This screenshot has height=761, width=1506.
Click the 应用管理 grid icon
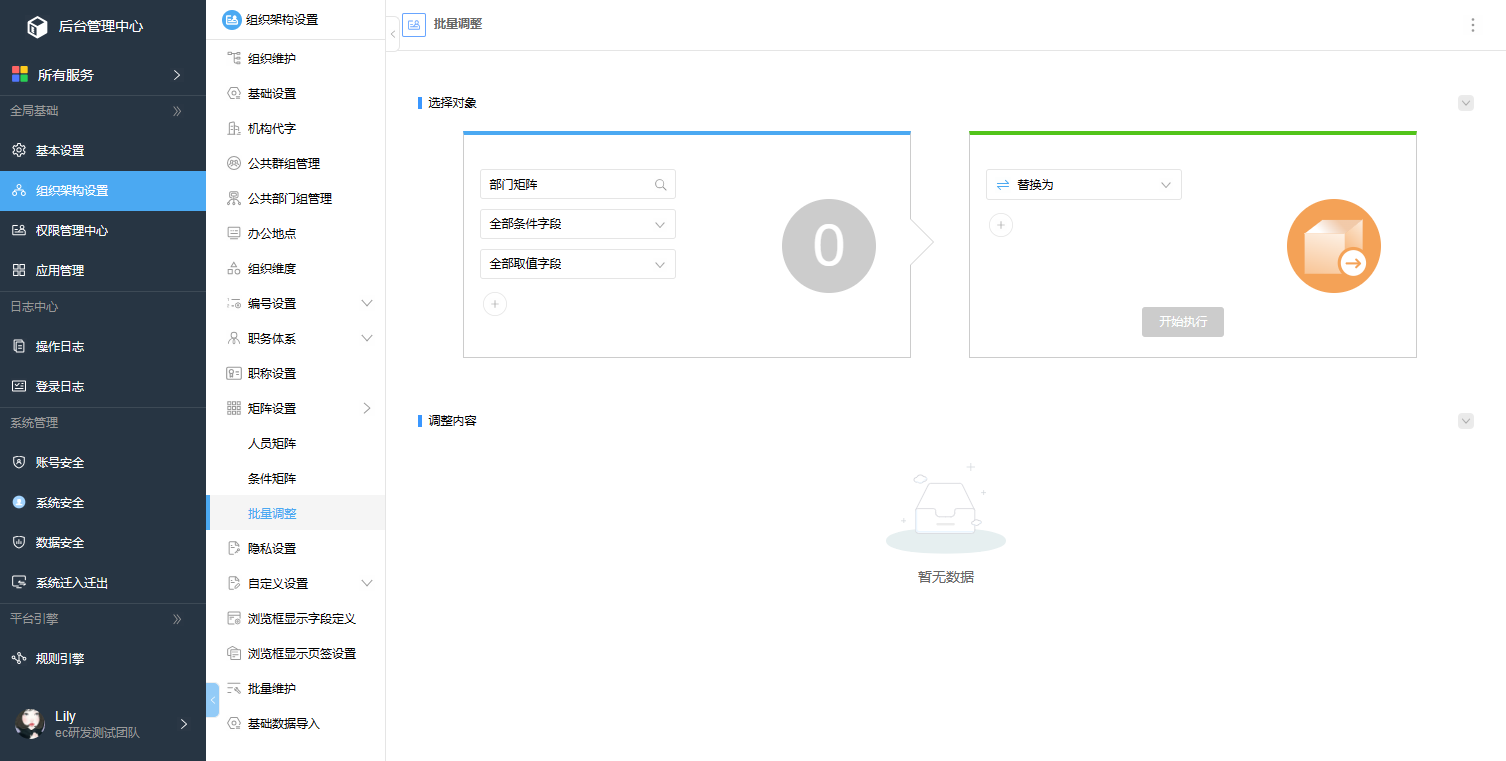pos(19,271)
